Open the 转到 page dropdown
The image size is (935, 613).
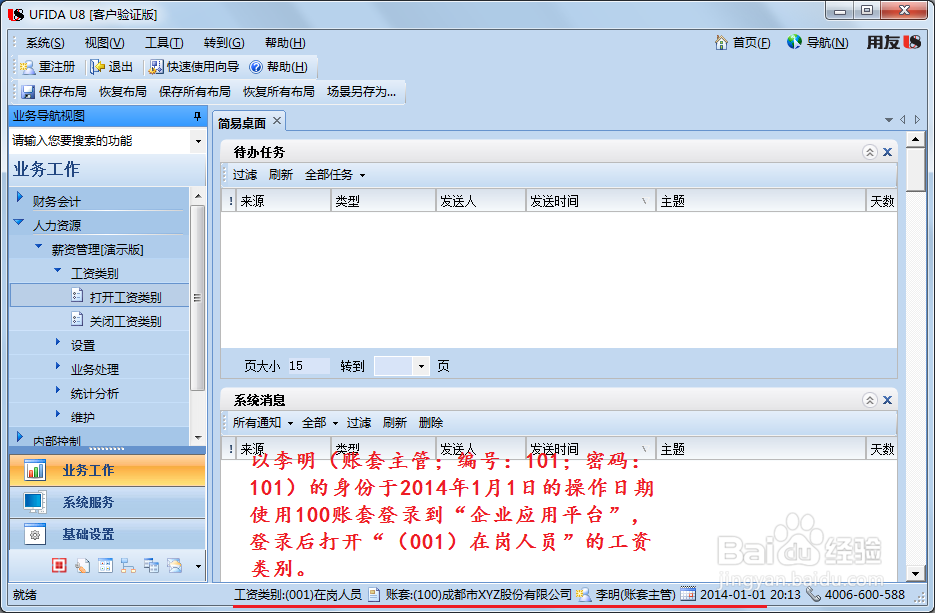[421, 366]
